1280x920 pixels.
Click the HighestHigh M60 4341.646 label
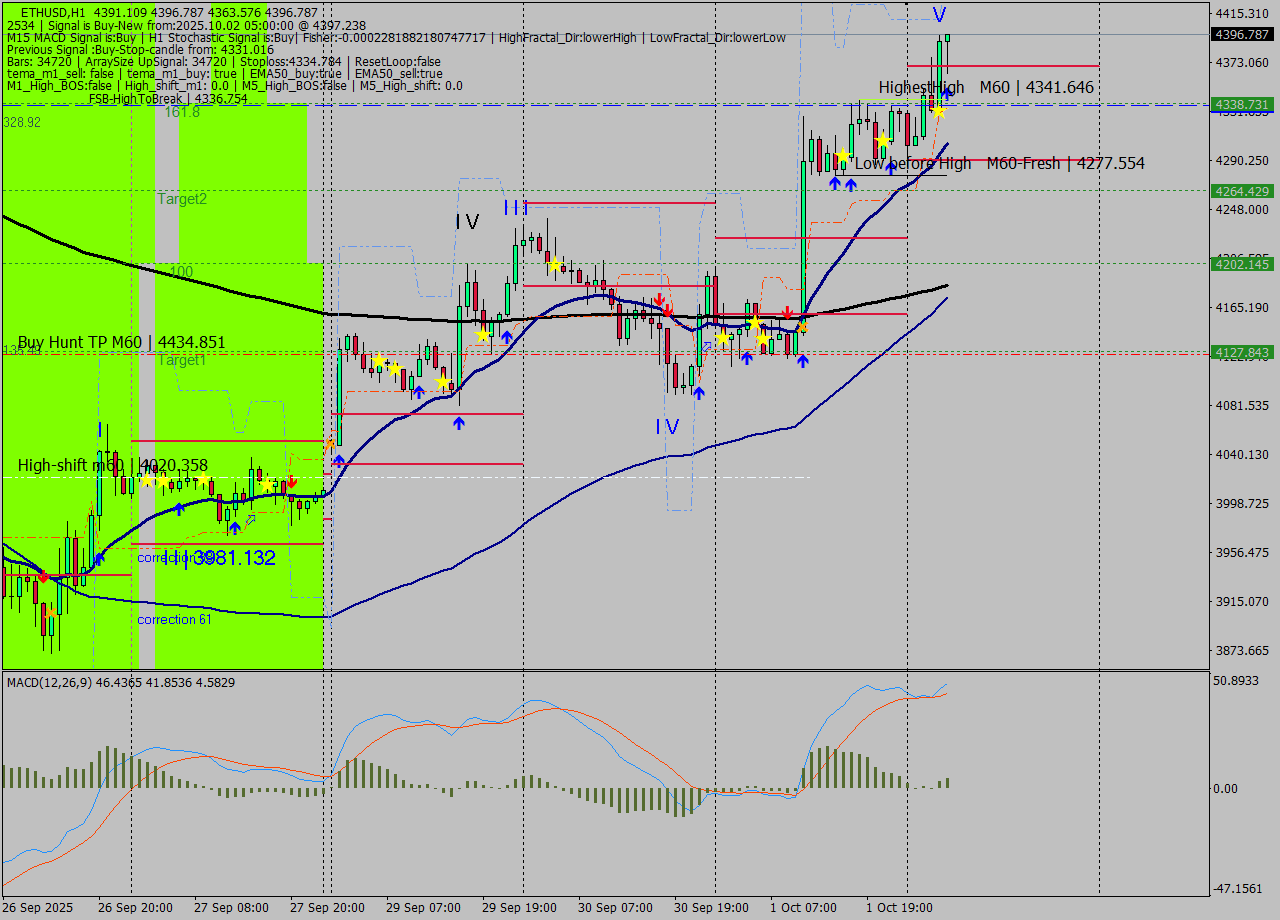point(986,88)
